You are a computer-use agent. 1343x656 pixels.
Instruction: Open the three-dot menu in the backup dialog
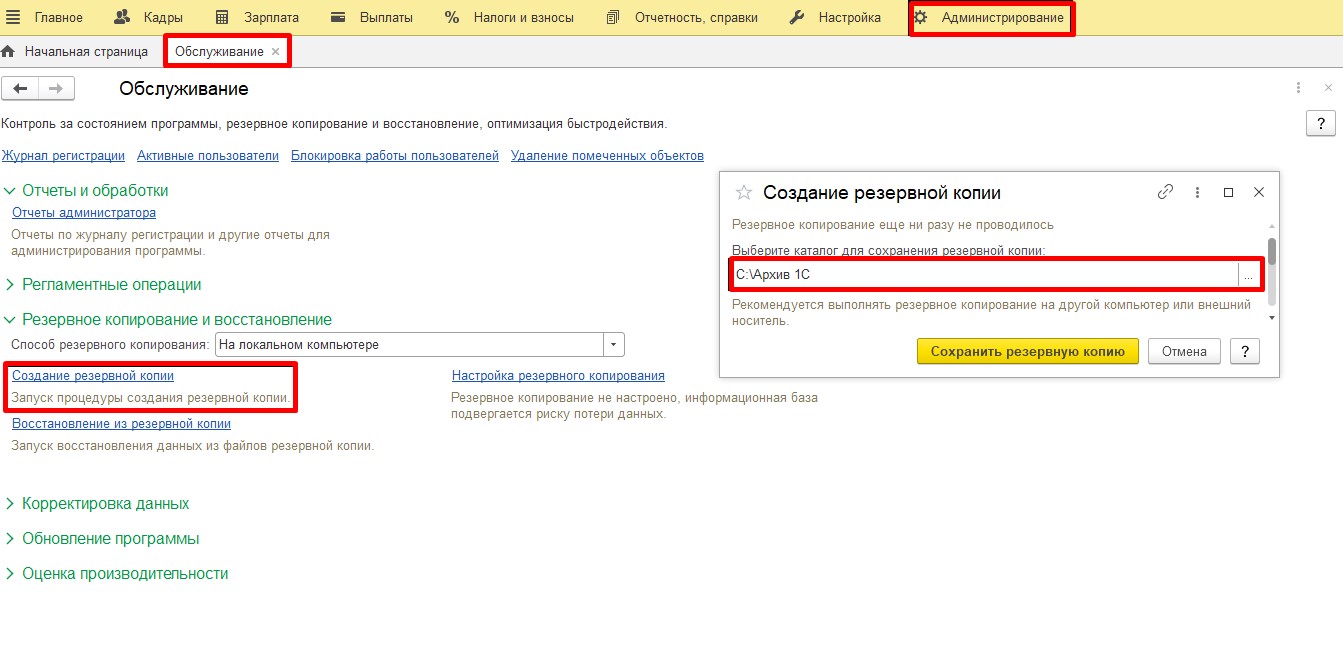click(1197, 193)
